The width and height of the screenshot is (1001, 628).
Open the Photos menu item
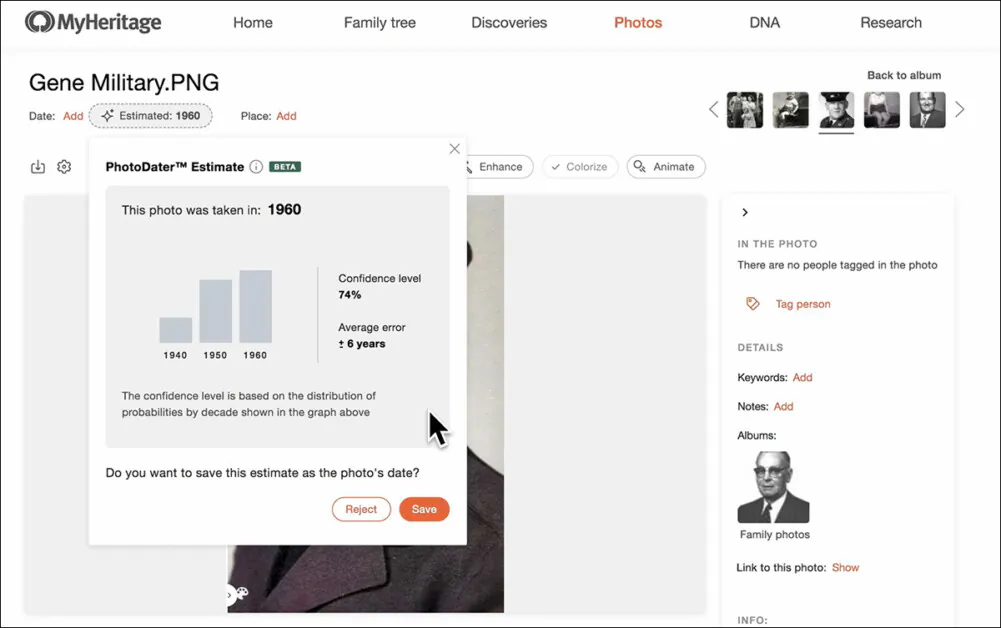tap(637, 22)
